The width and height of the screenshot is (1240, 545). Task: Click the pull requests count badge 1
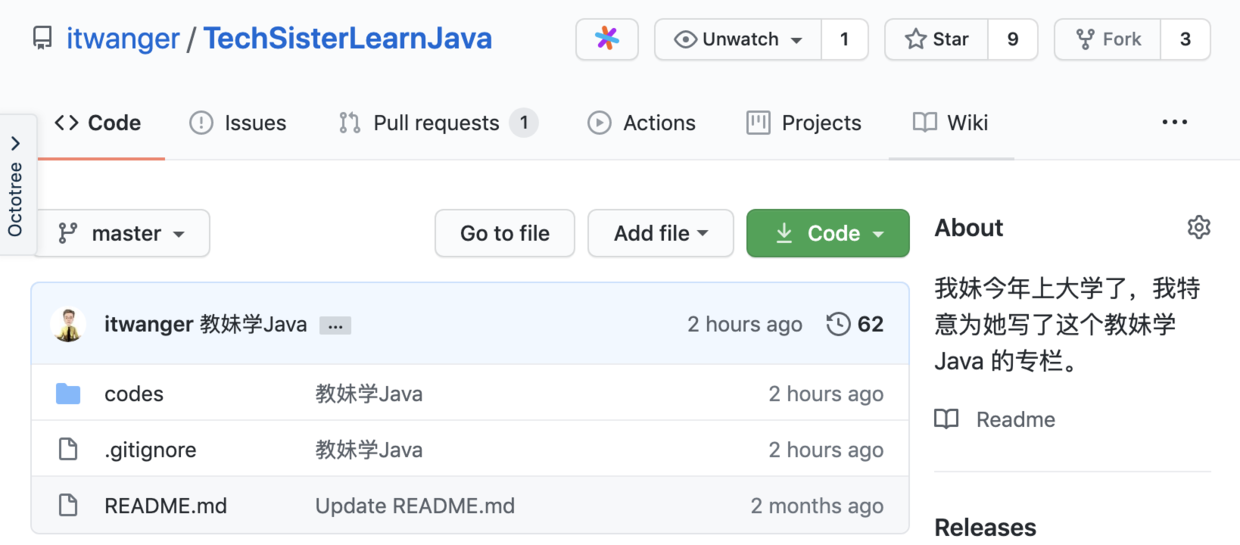[x=523, y=123]
